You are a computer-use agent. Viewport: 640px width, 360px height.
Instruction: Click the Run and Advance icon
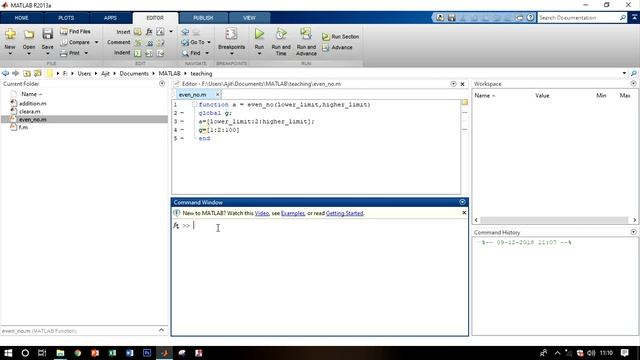306,34
